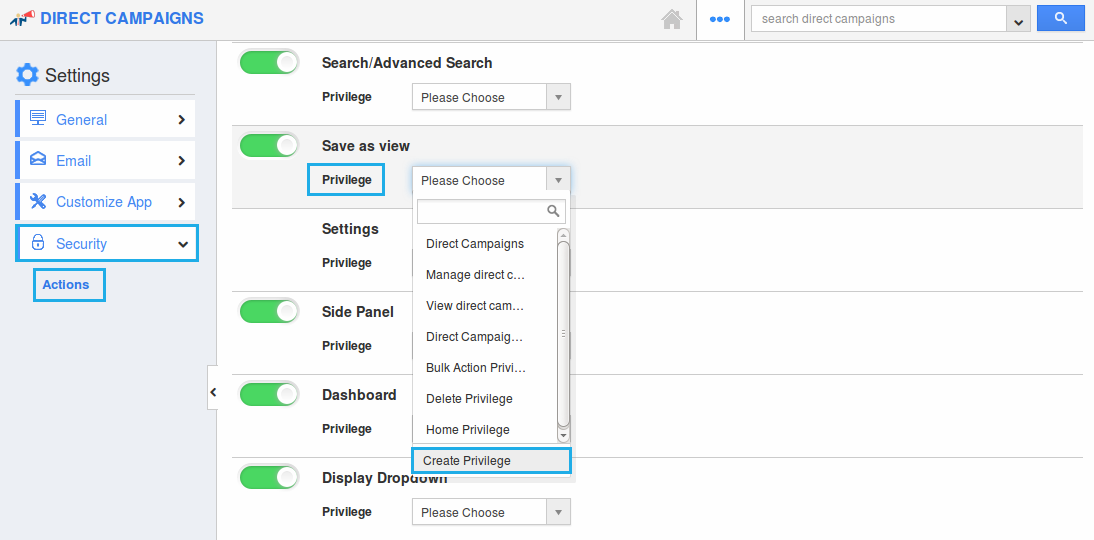Turn off the Display Dropdown toggle
This screenshot has width=1094, height=540.
(269, 477)
